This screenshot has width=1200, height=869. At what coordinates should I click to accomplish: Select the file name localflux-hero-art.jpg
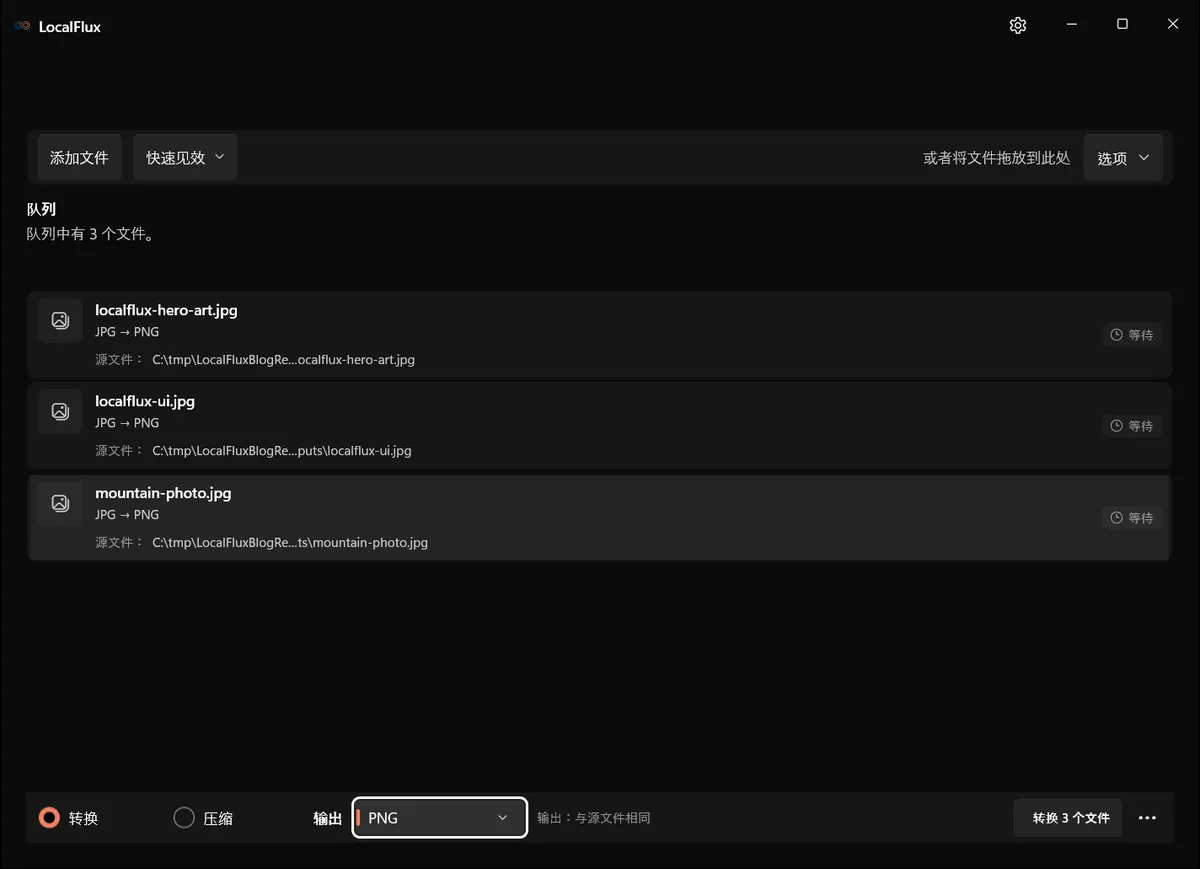(x=166, y=310)
